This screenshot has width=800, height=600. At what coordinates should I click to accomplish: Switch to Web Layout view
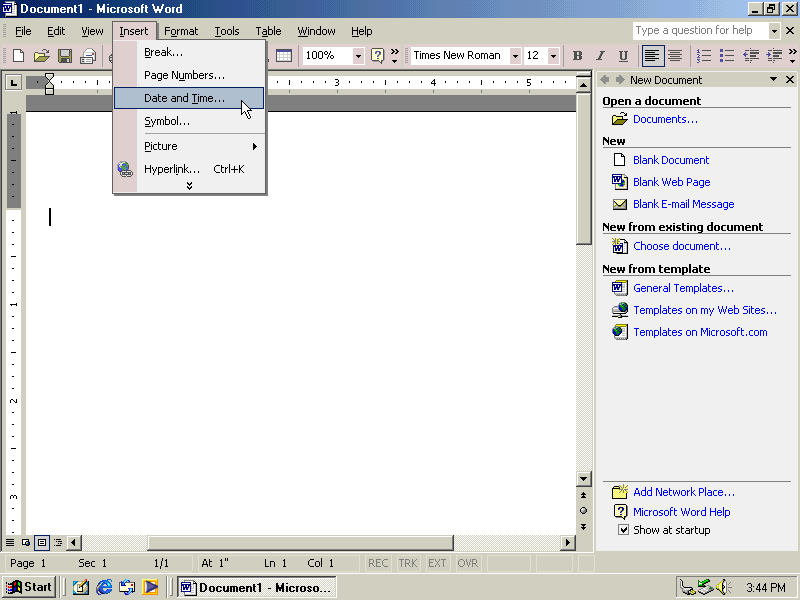click(26, 542)
